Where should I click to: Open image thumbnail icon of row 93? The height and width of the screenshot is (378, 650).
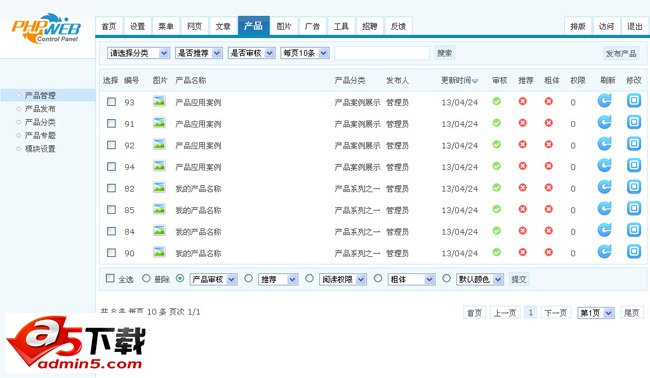point(159,101)
